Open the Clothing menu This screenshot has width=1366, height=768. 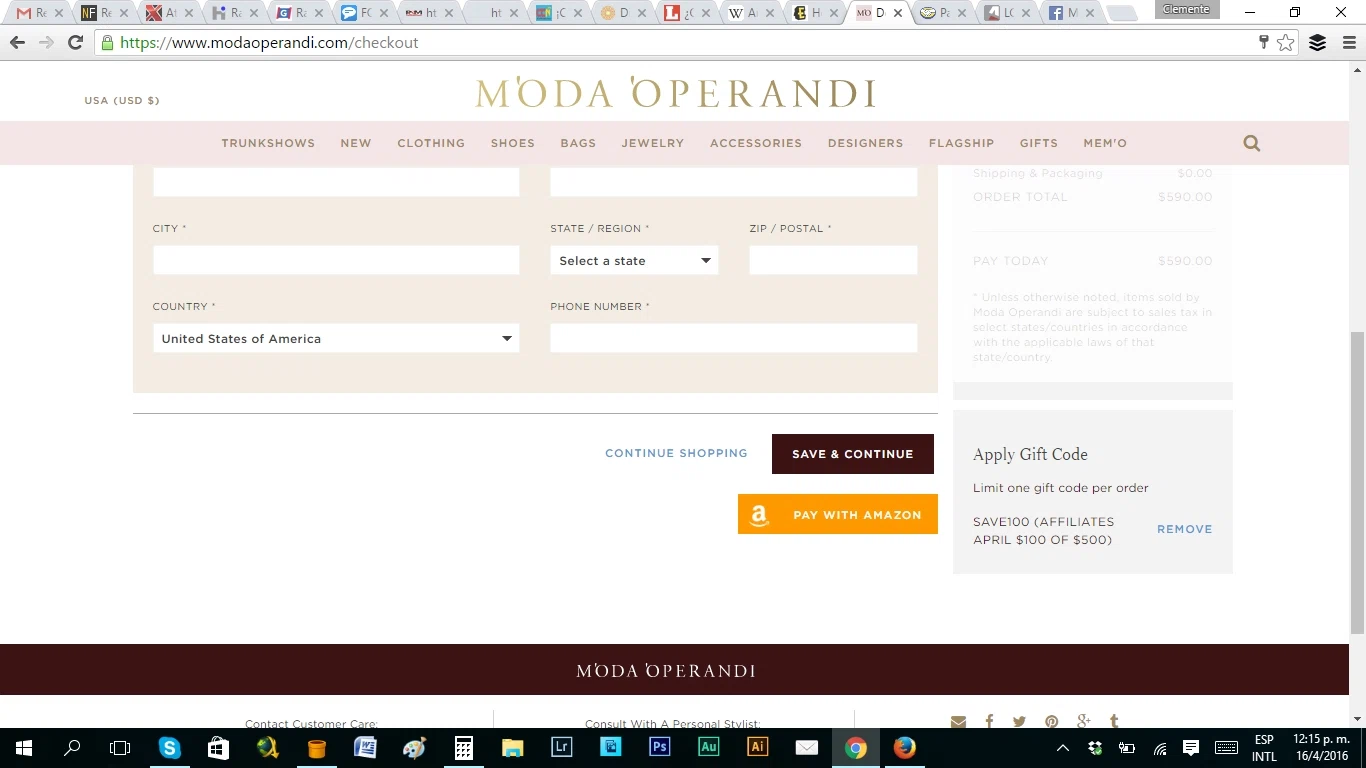(x=431, y=143)
